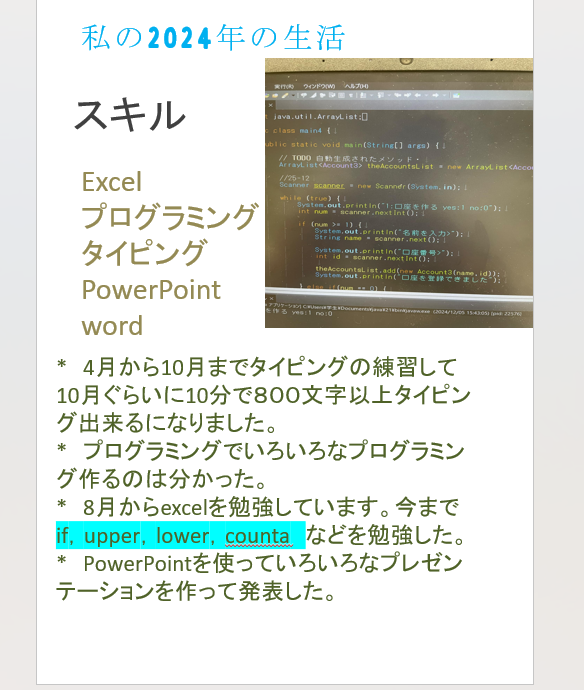Click the misspelled word counta
Screen dimensions: 584x690
tap(257, 536)
